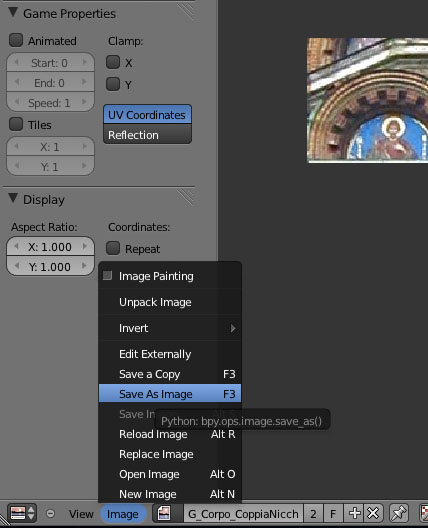This screenshot has width=428, height=528.
Task: Toggle fake user F button
Action: pos(333,514)
